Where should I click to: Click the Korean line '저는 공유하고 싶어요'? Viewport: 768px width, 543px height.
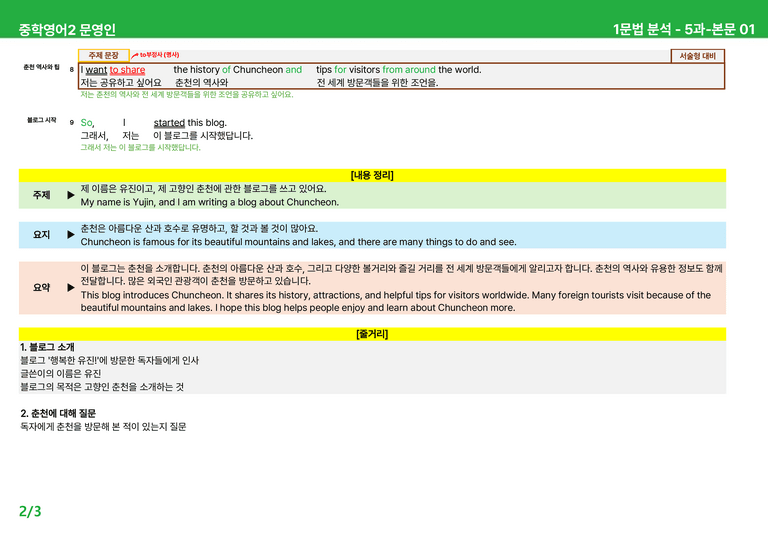121,82
